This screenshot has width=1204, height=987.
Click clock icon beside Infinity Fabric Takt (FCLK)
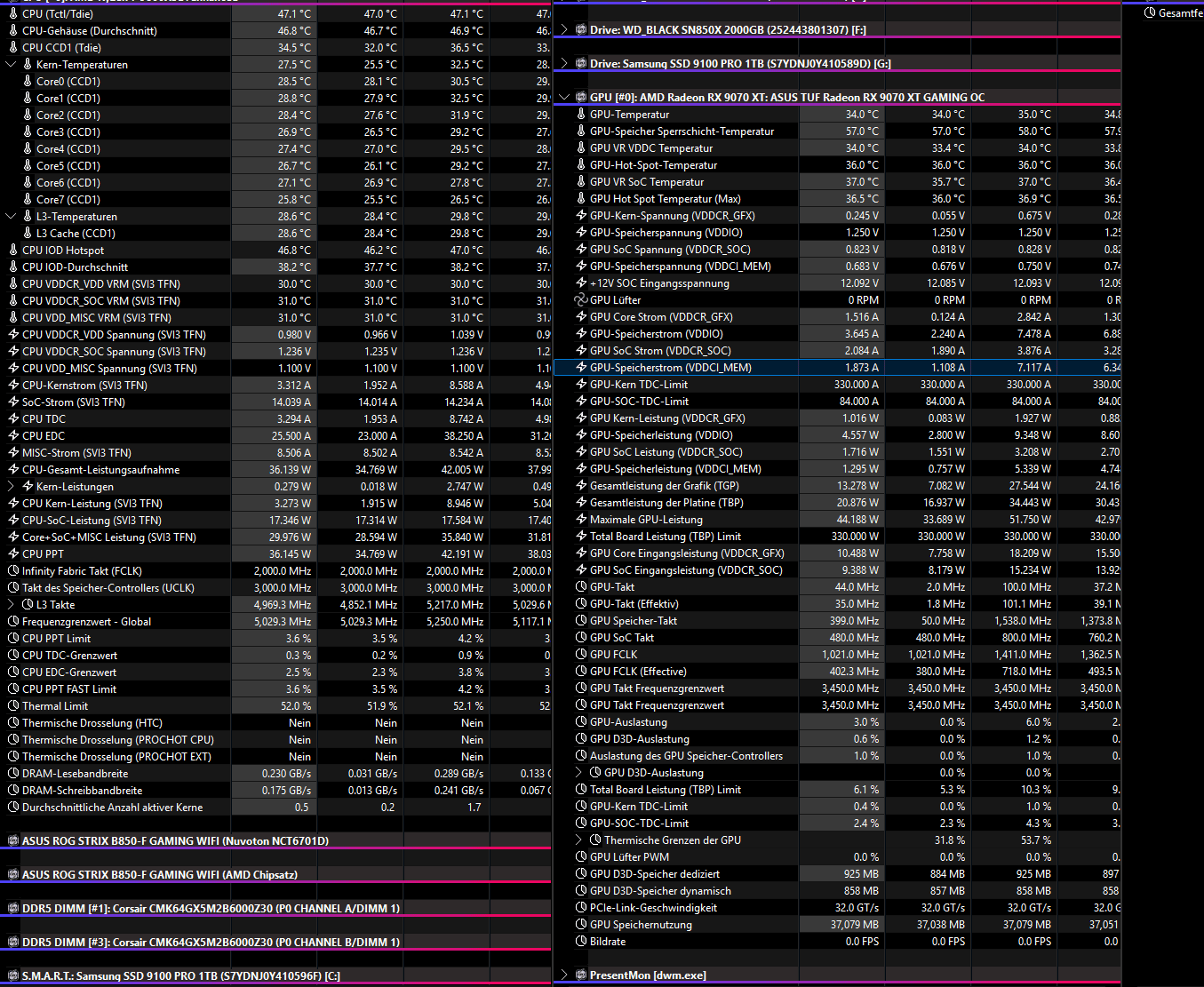(x=13, y=571)
